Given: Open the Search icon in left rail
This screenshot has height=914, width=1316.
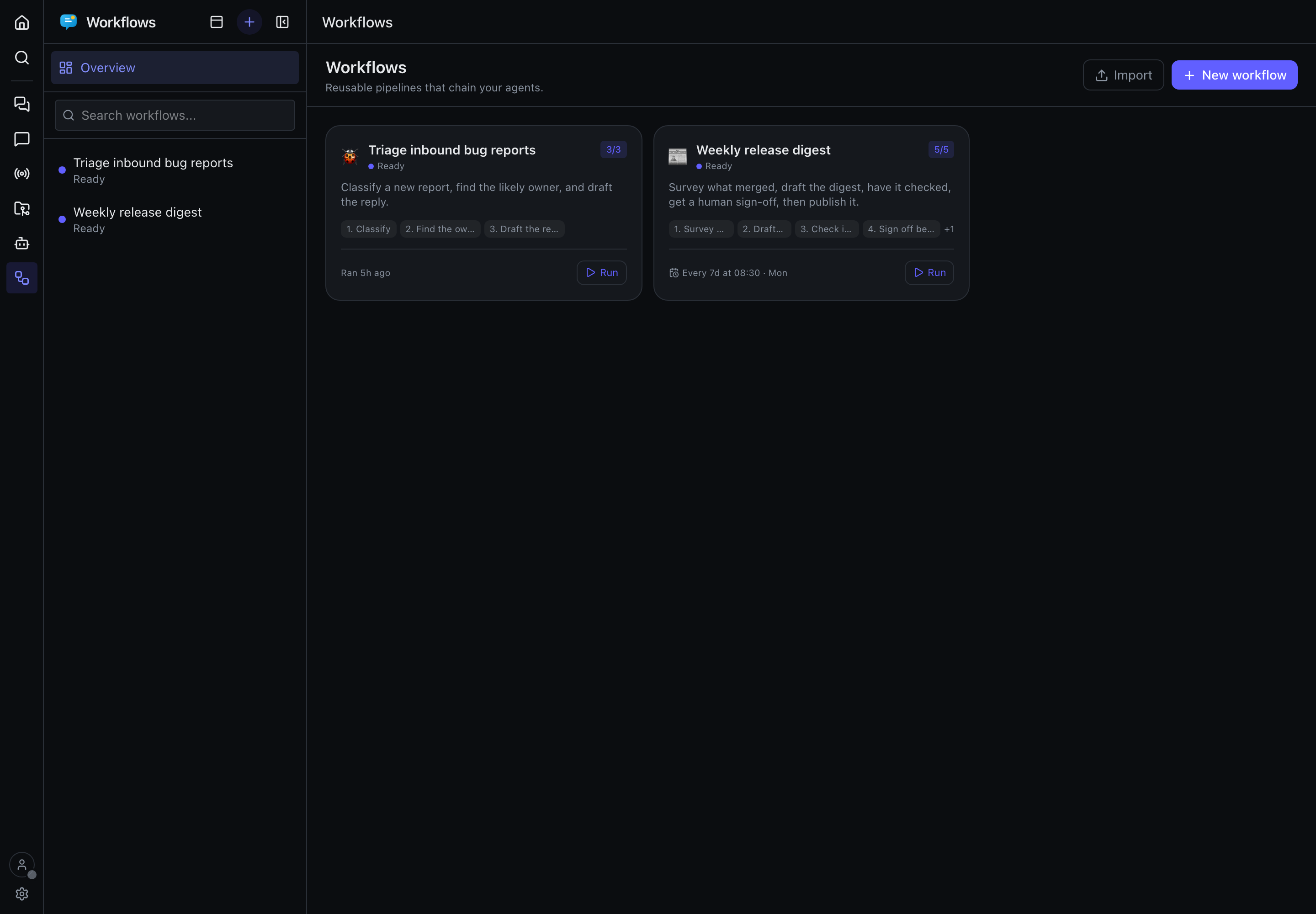Looking at the screenshot, I should [22, 57].
